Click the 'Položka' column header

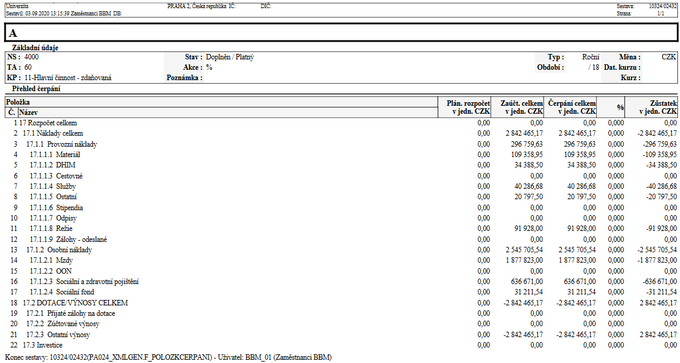pyautogui.click(x=221, y=102)
